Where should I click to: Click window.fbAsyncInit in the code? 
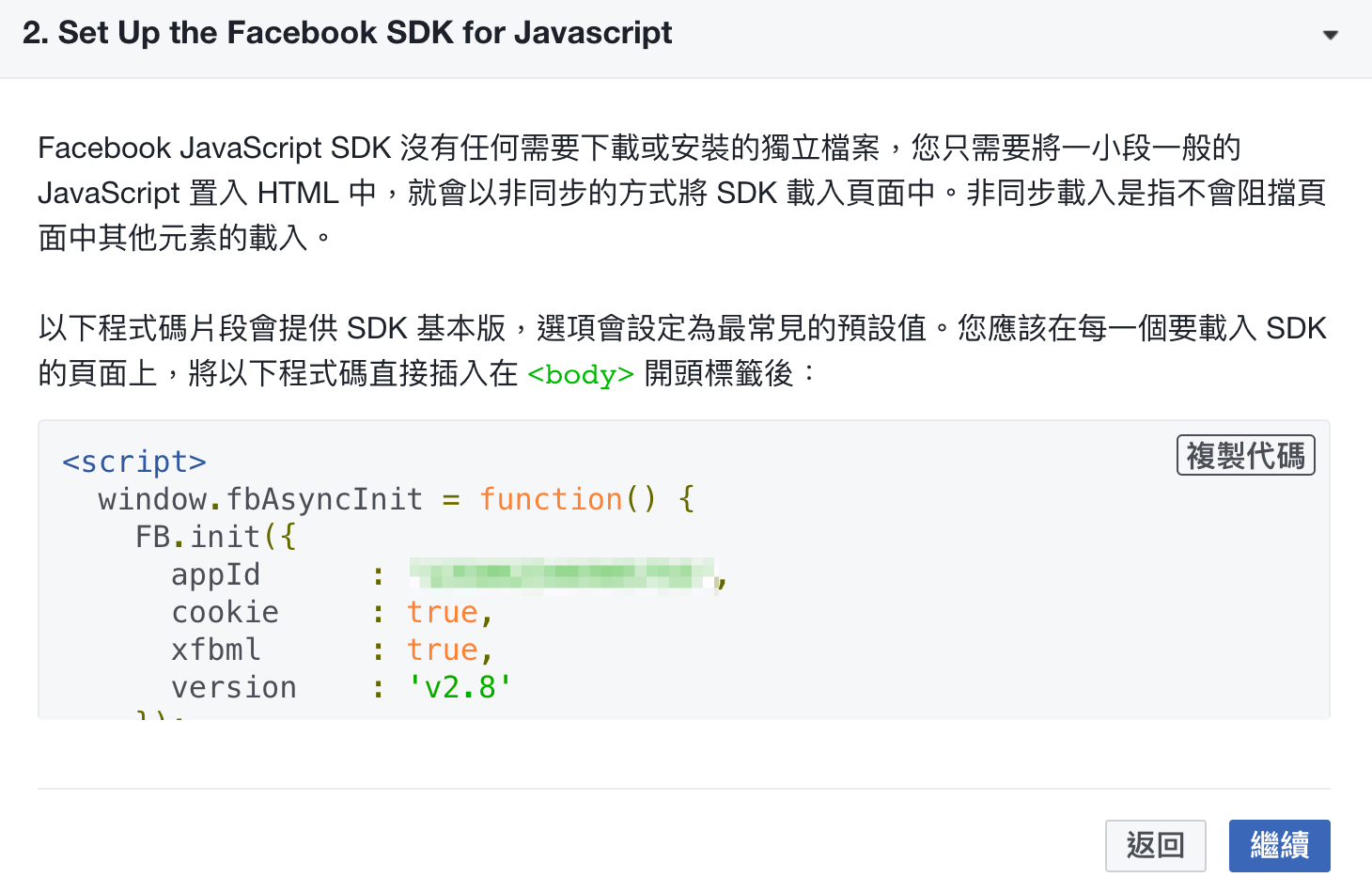(260, 499)
